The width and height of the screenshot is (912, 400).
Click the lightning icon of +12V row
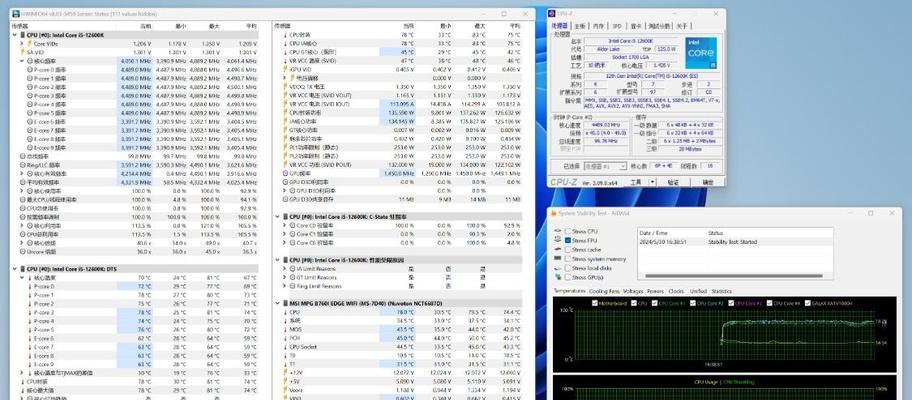[285, 373]
